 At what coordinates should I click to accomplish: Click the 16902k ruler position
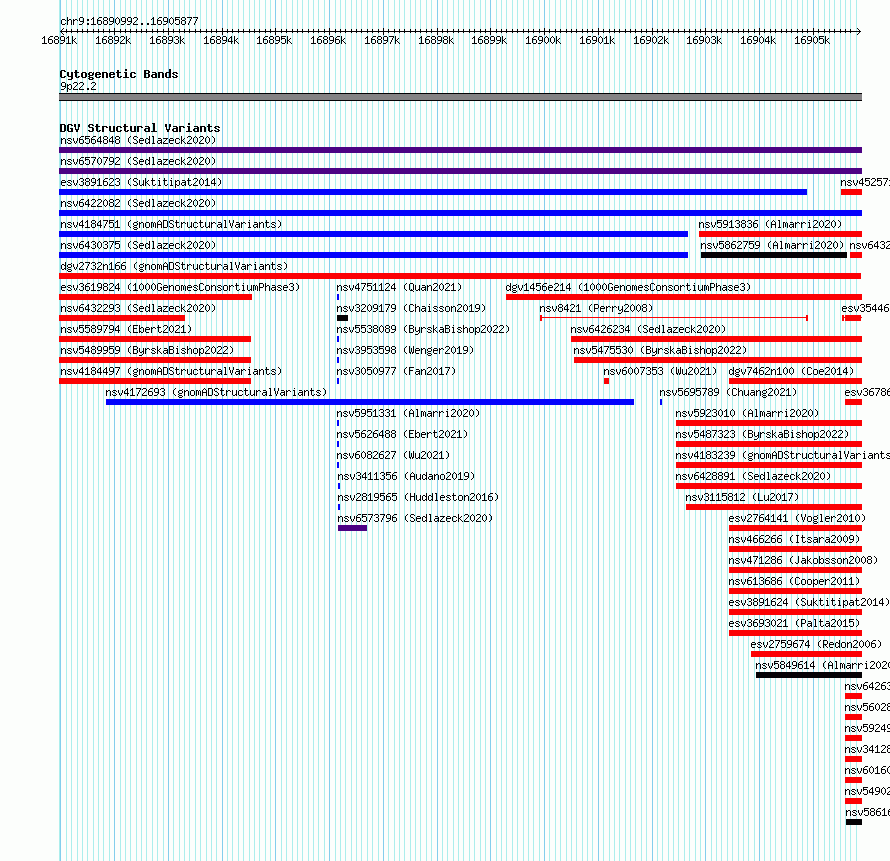pyautogui.click(x=650, y=40)
